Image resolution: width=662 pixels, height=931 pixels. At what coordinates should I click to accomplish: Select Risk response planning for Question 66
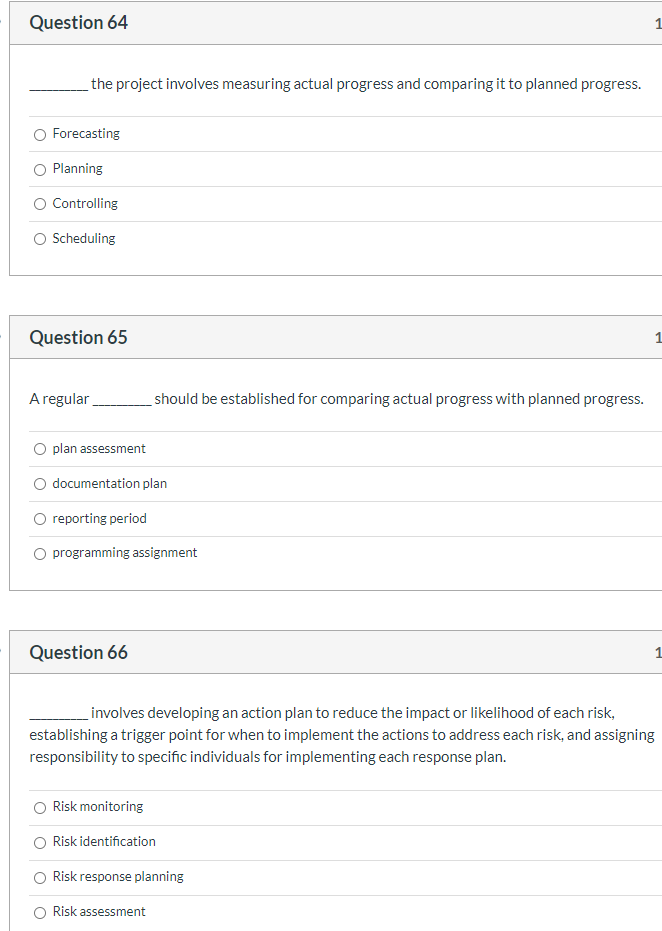pos(39,877)
